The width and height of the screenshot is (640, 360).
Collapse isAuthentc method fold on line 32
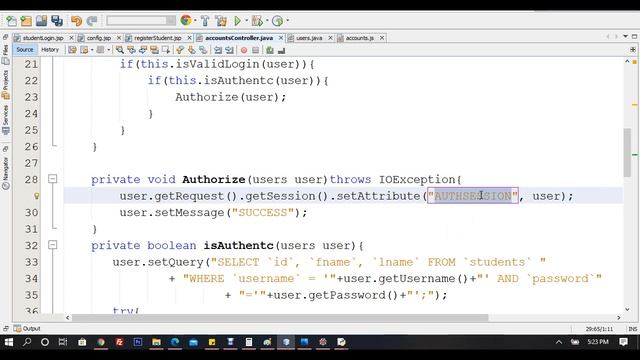pyautogui.click(x=52, y=245)
